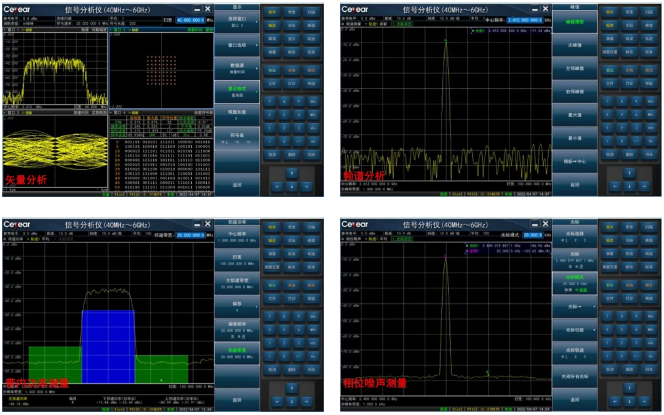This screenshot has width=664, height=415.
Task: Click 中心频率 input field in spectrum panel
Action: tap(526, 20)
